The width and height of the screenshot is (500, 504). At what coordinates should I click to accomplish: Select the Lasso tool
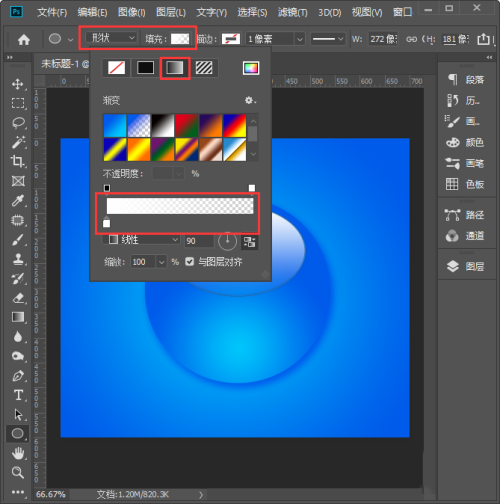[18, 123]
